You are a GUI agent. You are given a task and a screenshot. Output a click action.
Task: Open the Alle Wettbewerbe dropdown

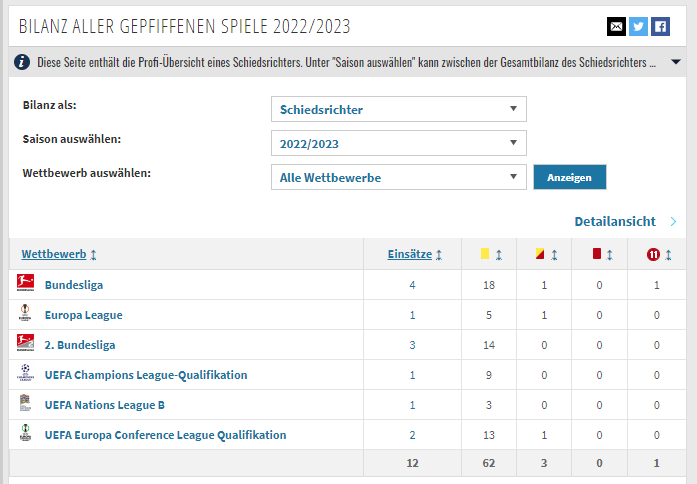click(399, 177)
